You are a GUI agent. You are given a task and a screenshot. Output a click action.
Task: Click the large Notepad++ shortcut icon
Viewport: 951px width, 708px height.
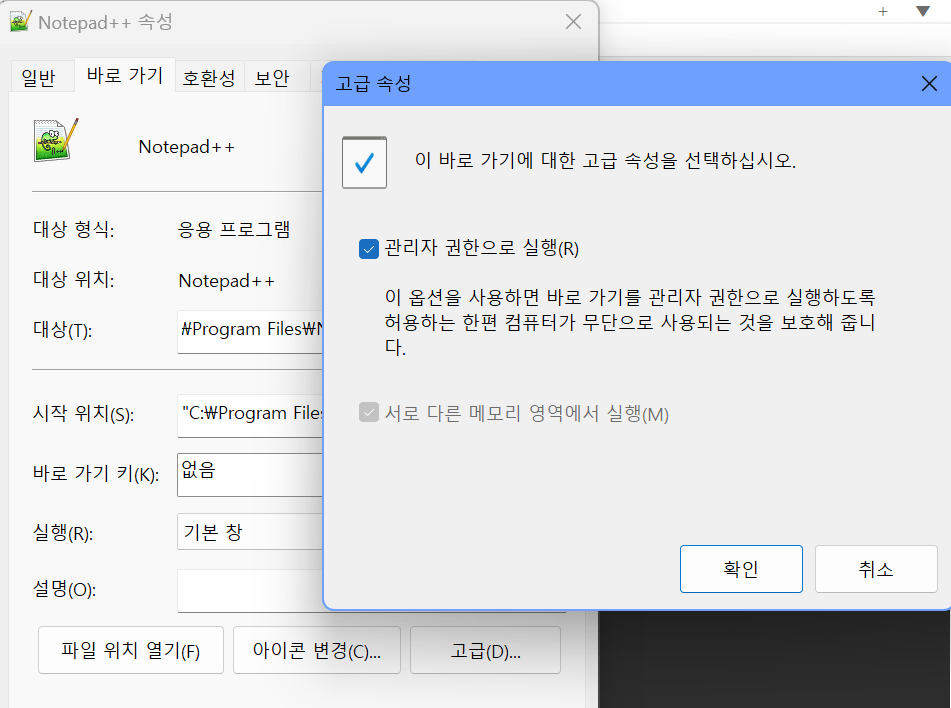(56, 140)
